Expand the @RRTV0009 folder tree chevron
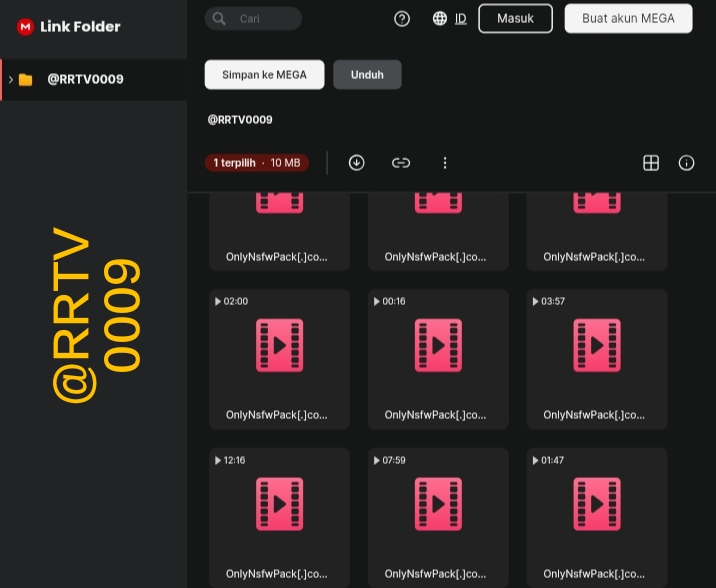 [11, 79]
